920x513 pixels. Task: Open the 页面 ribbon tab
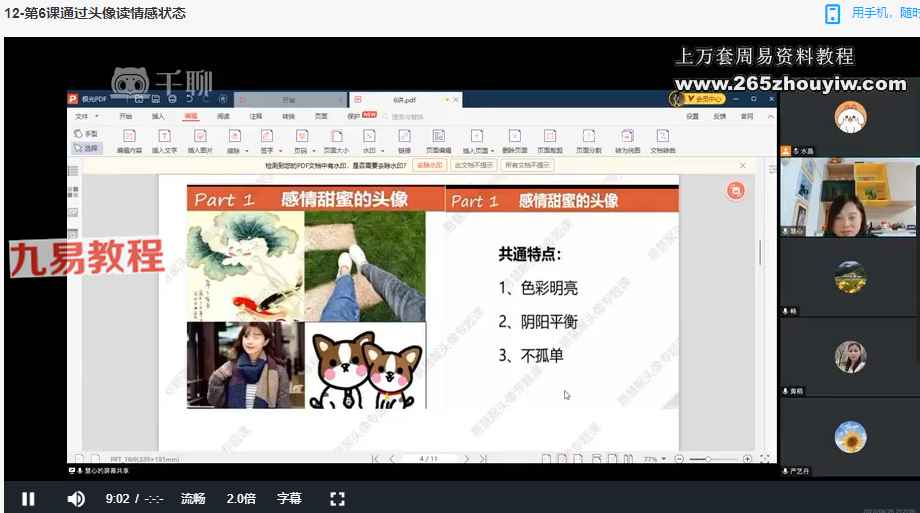pyautogui.click(x=321, y=116)
